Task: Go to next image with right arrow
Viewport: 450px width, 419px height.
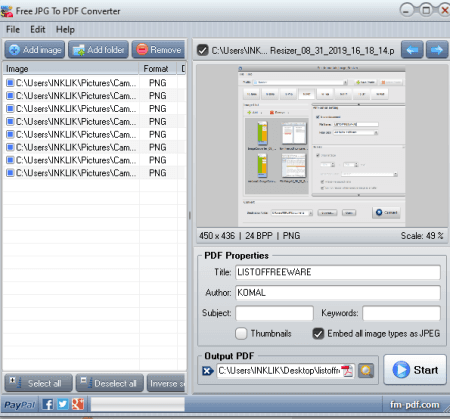Action: click(x=437, y=50)
